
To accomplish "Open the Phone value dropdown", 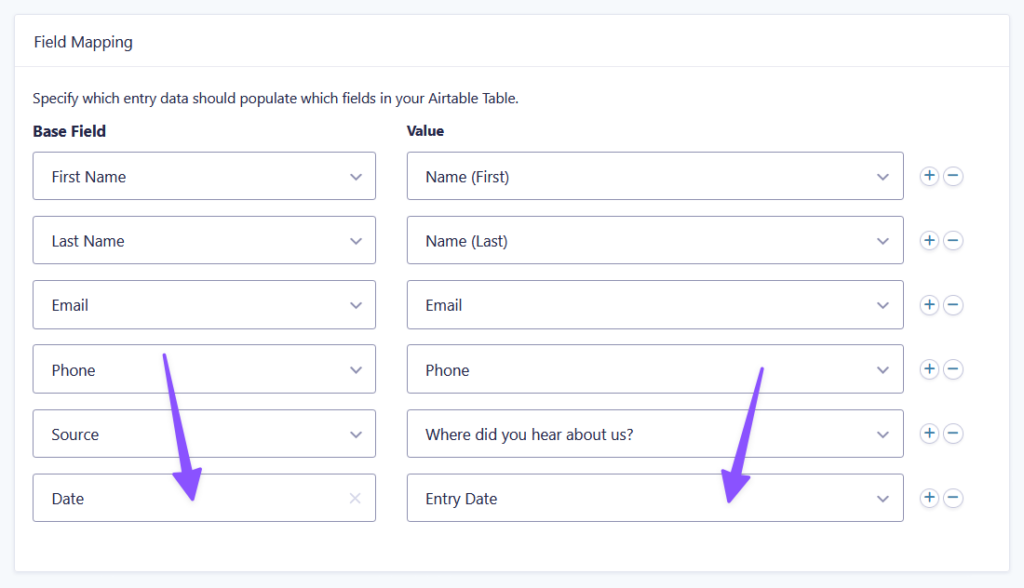I will 654,370.
